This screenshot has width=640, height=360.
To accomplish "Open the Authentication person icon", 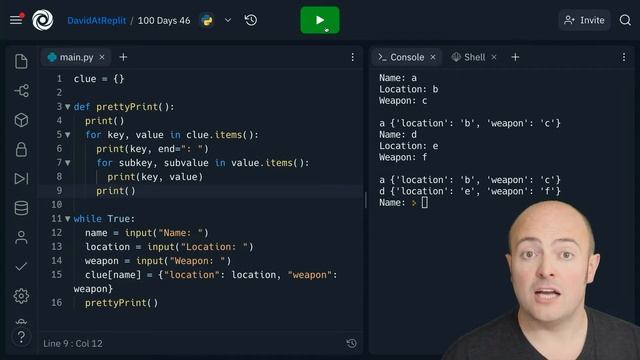I will [x=21, y=237].
